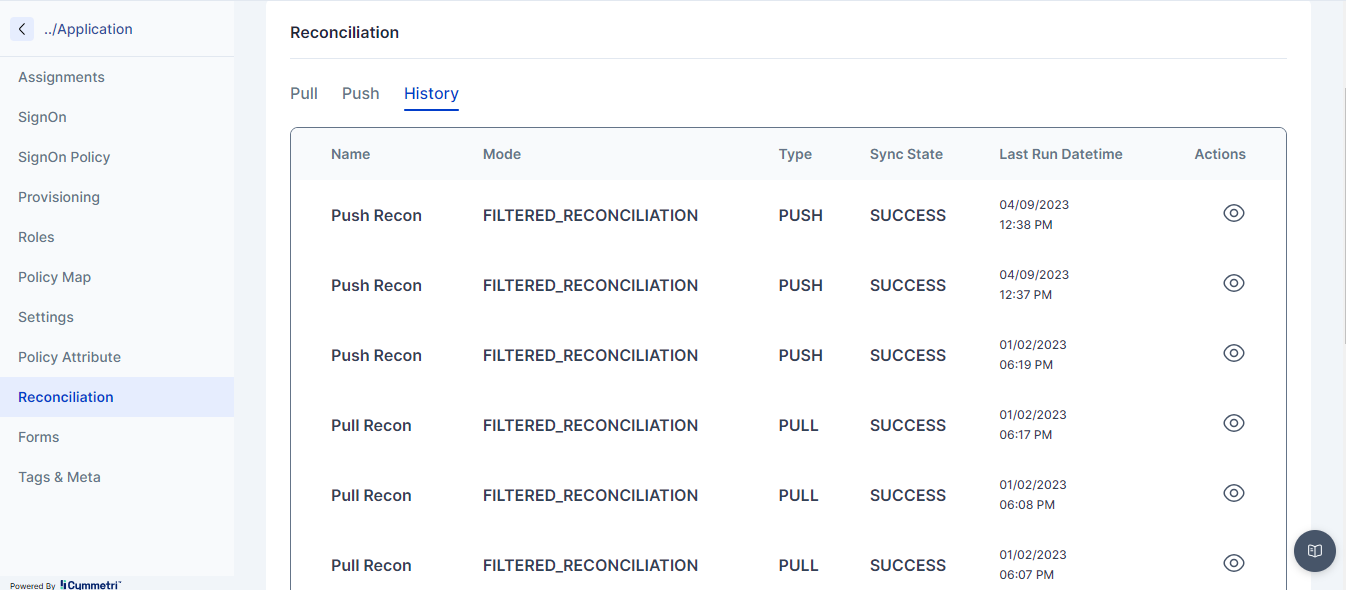Switch to the Pull tab
This screenshot has width=1346, height=590.
(304, 93)
